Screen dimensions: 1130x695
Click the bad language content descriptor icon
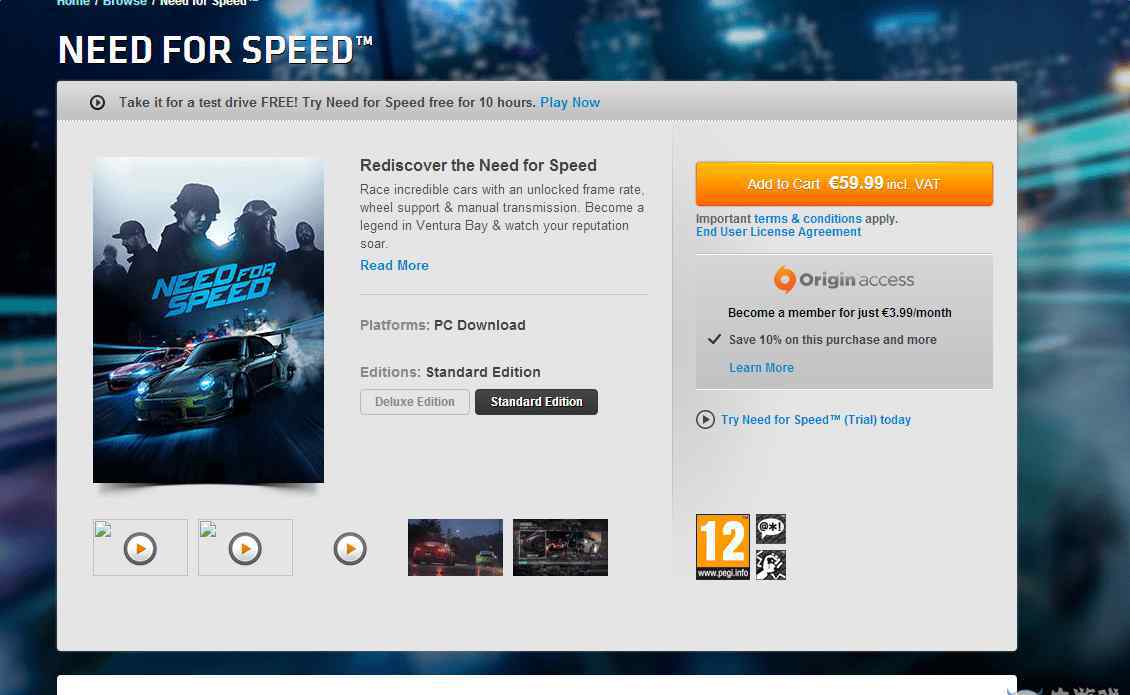pyautogui.click(x=770, y=529)
